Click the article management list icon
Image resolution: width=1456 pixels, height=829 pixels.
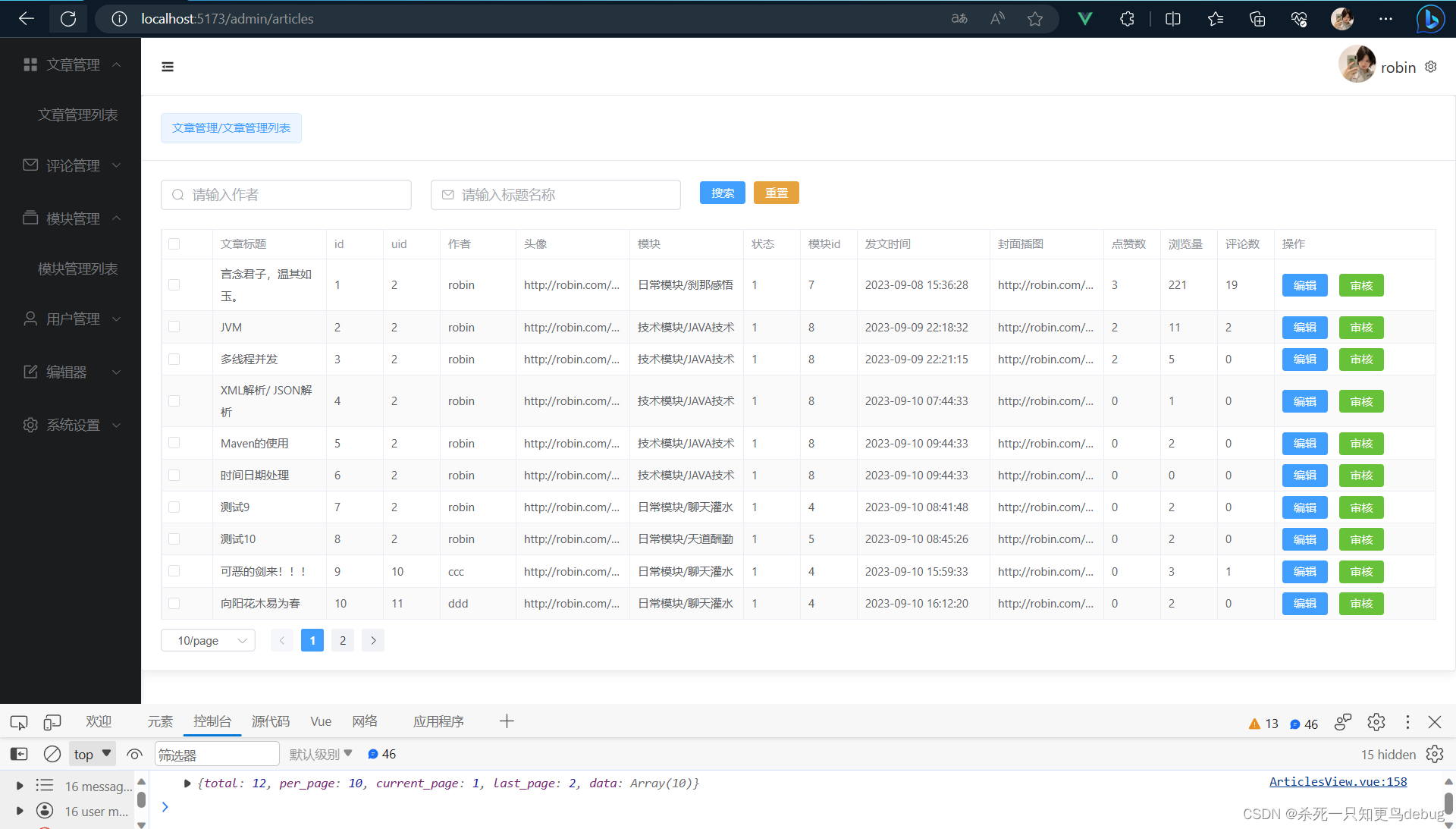tap(78, 114)
